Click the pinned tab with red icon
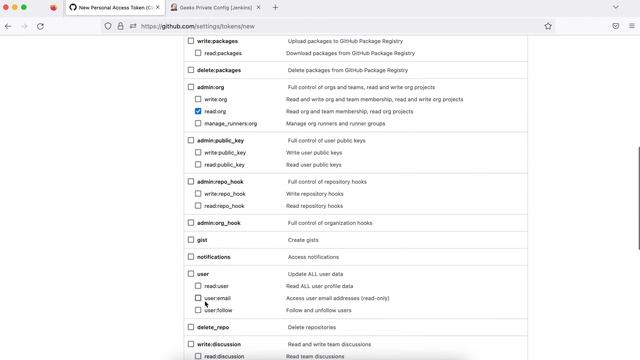The image size is (640, 360). pyautogui.click(x=53, y=7)
